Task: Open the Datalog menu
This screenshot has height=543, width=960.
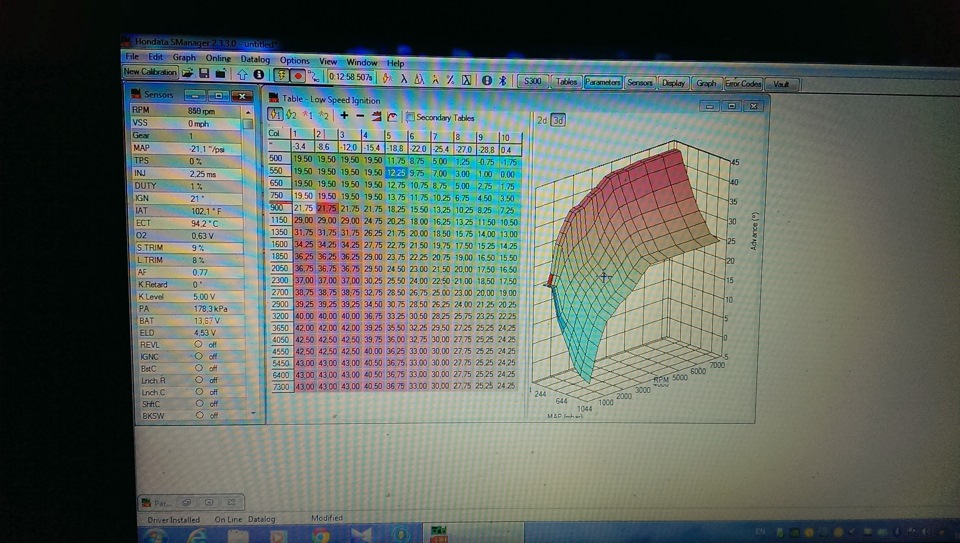Action: 255,59
